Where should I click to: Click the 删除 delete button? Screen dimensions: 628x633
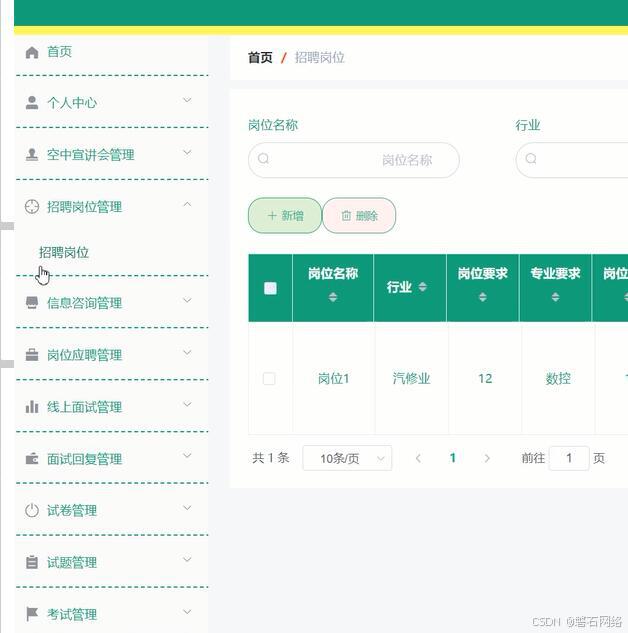tap(359, 216)
